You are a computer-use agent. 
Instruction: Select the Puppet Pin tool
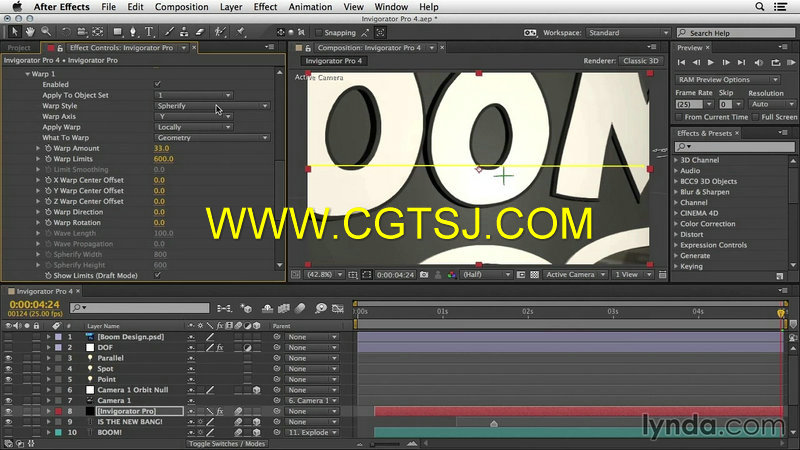tap(240, 32)
